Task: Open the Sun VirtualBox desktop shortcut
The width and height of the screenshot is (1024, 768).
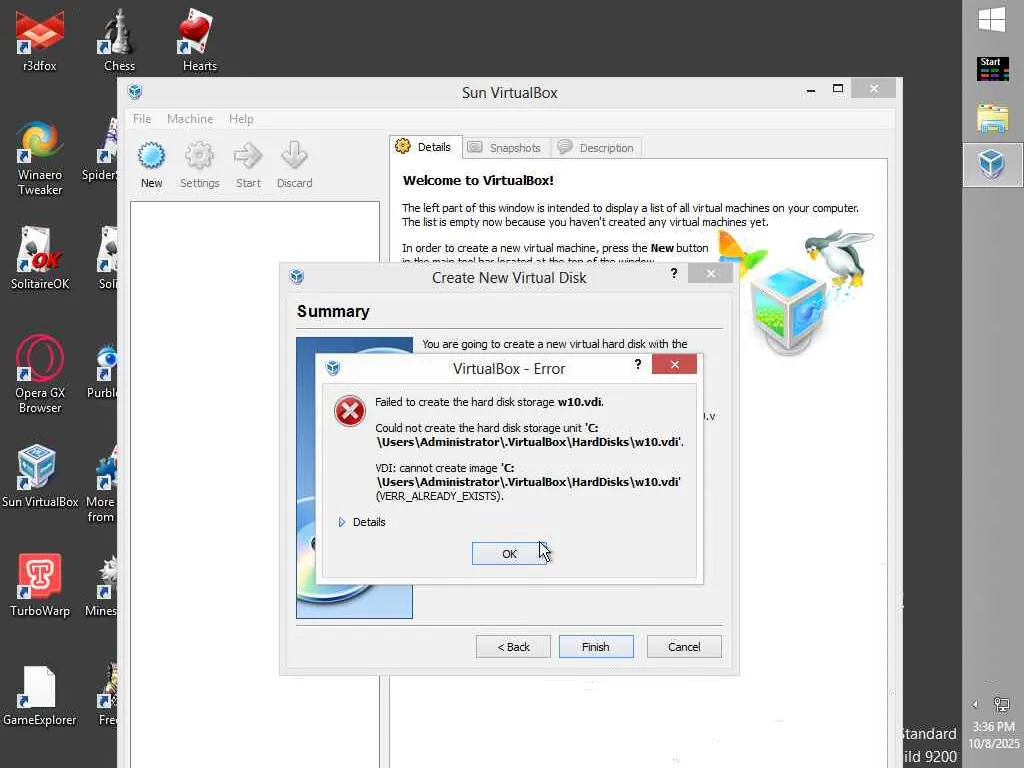Action: coord(40,477)
